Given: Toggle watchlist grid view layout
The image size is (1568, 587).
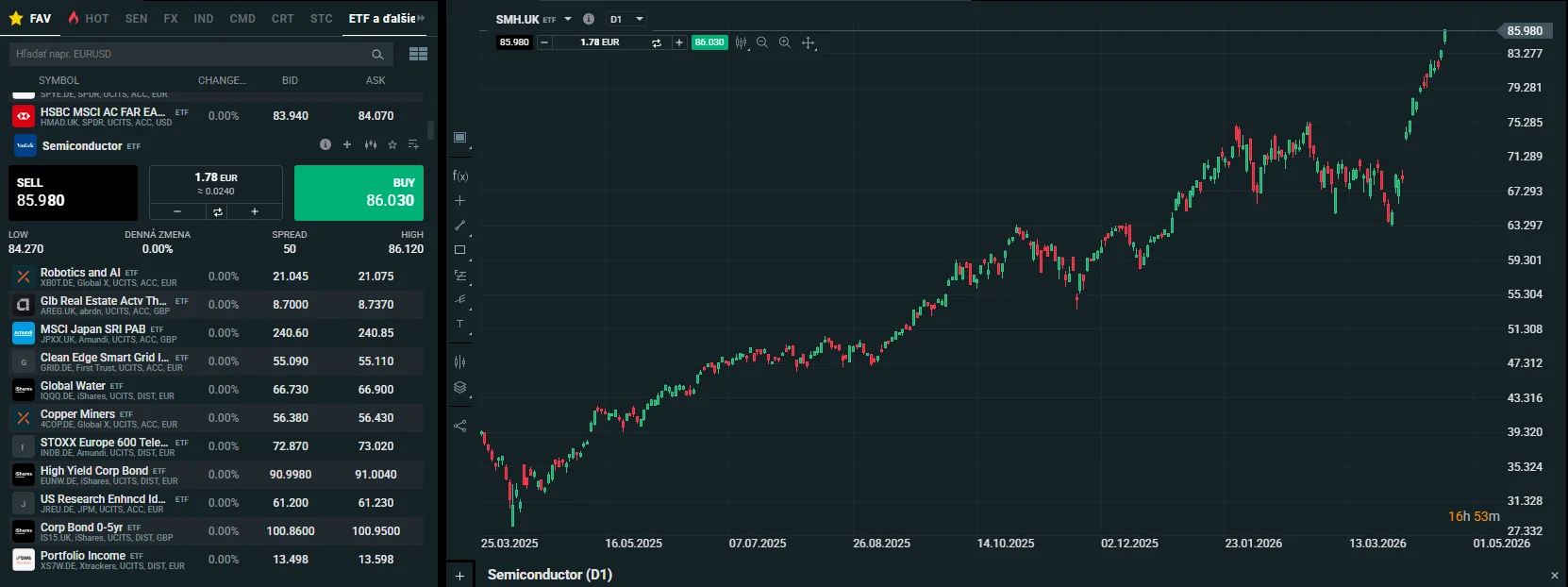Looking at the screenshot, I should [x=418, y=54].
